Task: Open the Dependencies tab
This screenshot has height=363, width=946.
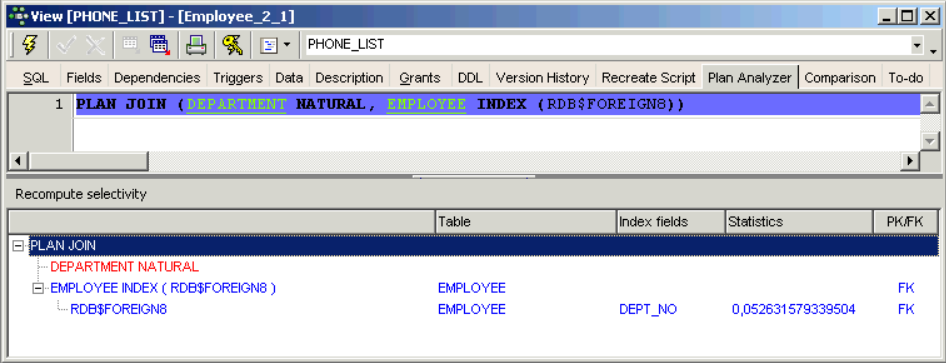Action: click(157, 78)
